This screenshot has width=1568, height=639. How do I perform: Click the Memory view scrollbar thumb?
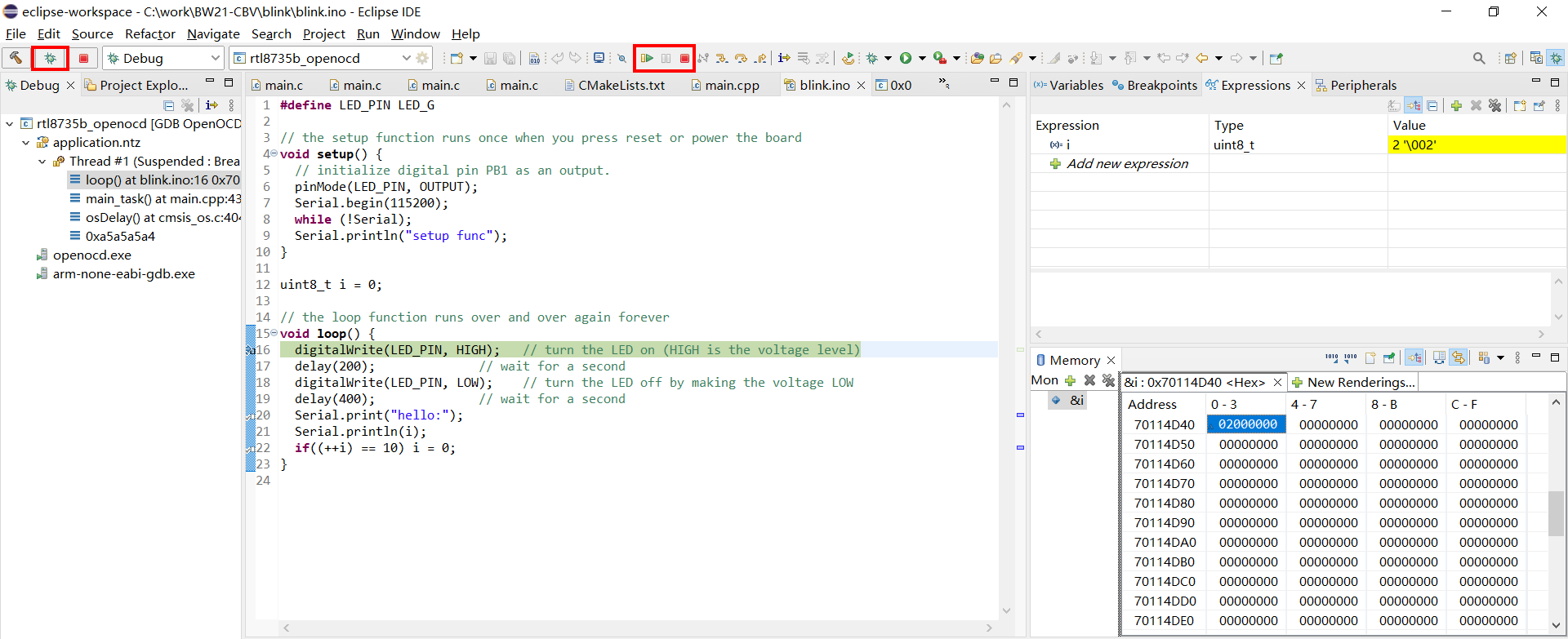pos(1557,513)
